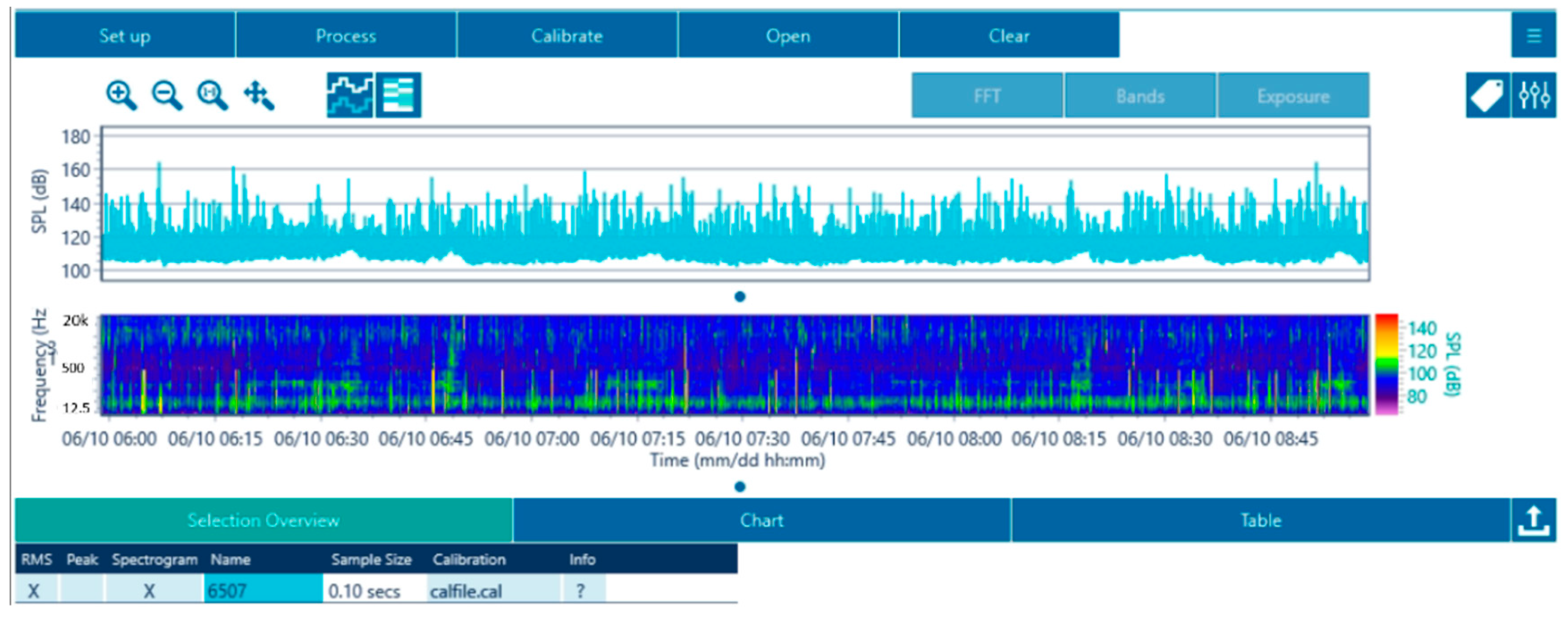1568x620 pixels.
Task: Click the FFT button
Action: [987, 96]
